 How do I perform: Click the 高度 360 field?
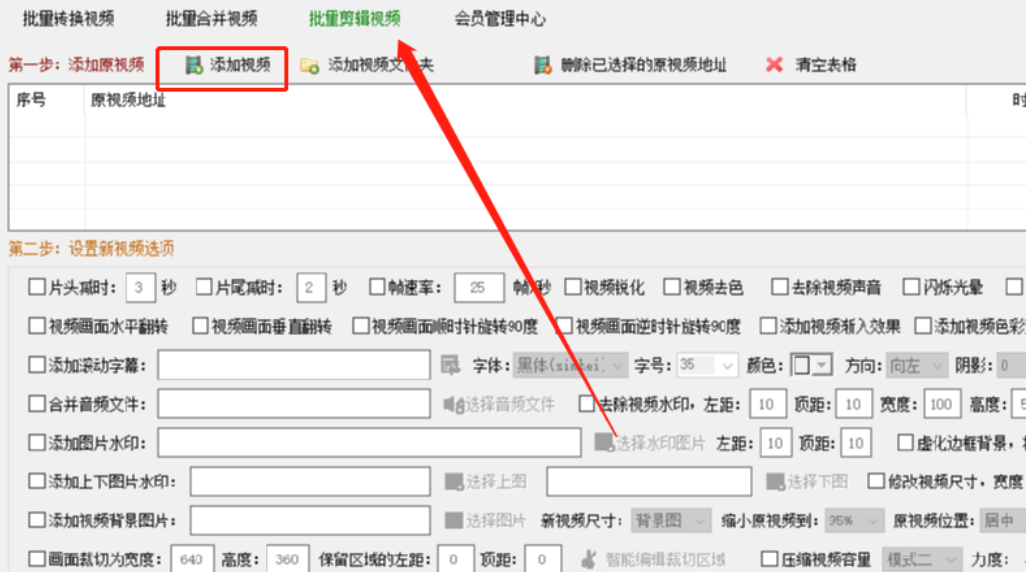coord(287,559)
